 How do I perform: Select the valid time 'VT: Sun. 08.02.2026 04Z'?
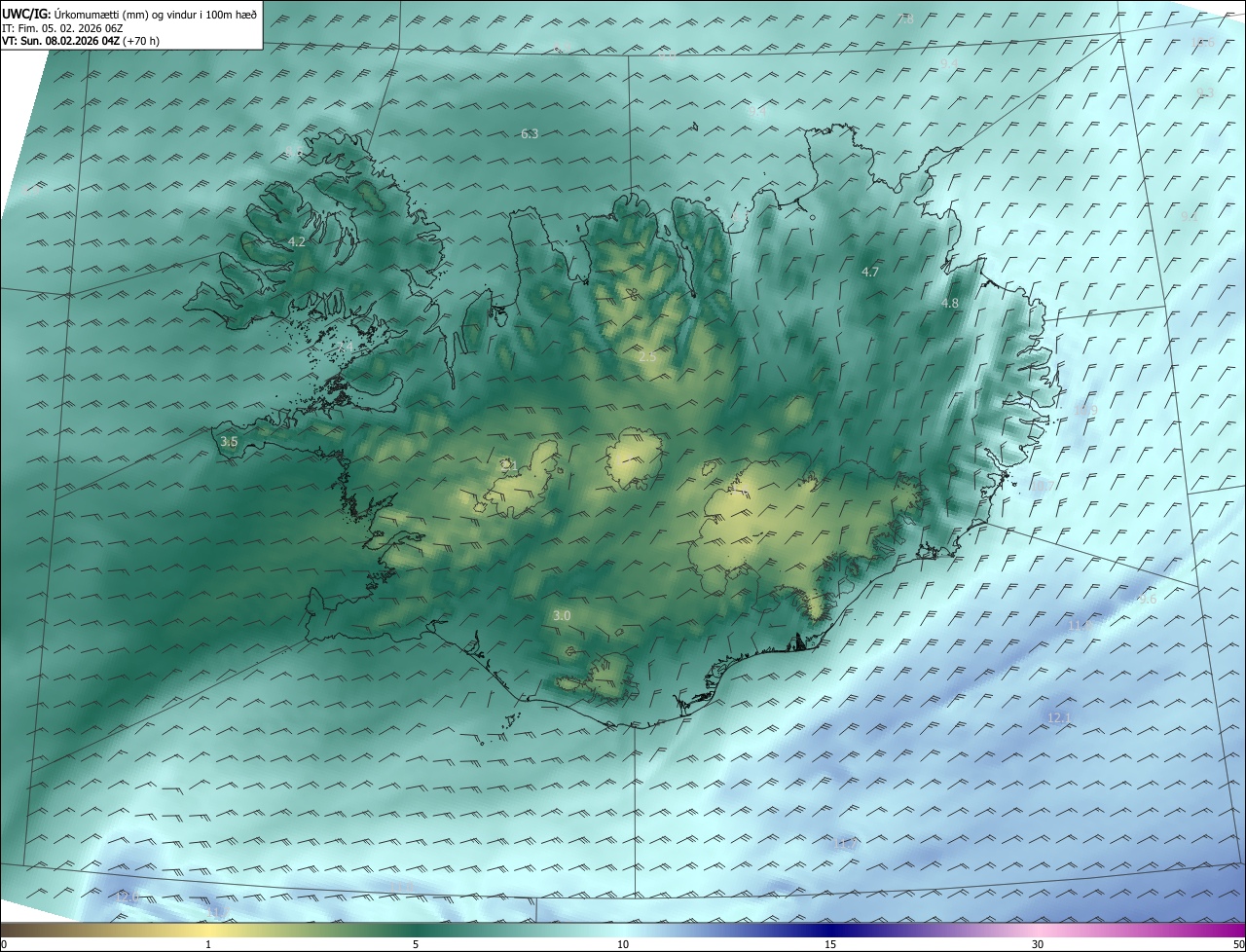pyautogui.click(x=60, y=41)
